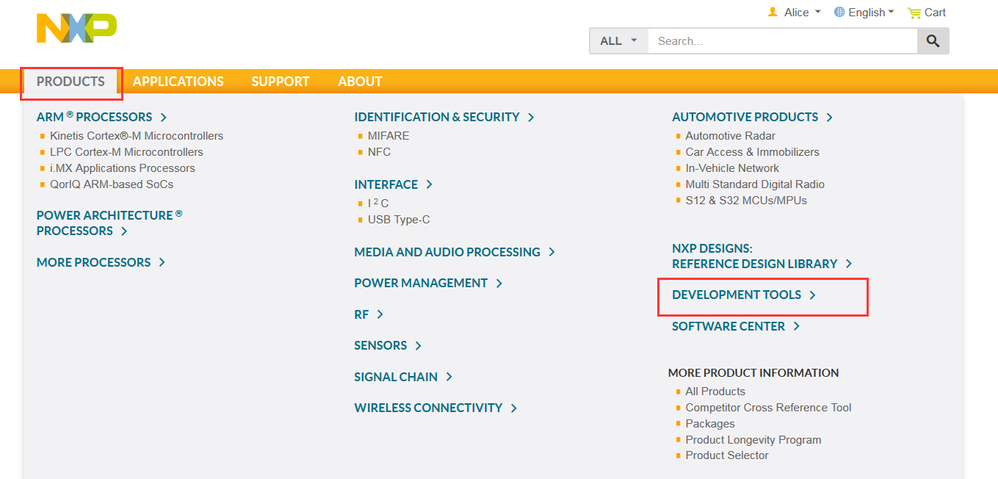Viewport: 998px width, 479px height.
Task: Click into the Search input field
Action: [x=782, y=41]
